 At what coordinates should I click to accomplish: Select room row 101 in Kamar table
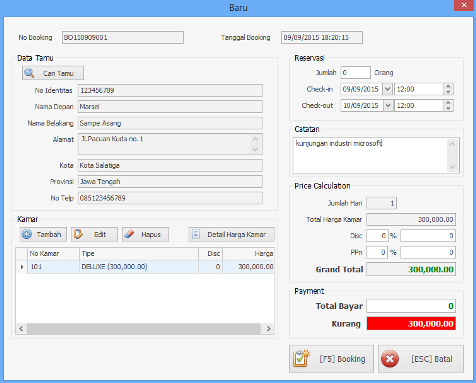tap(145, 267)
